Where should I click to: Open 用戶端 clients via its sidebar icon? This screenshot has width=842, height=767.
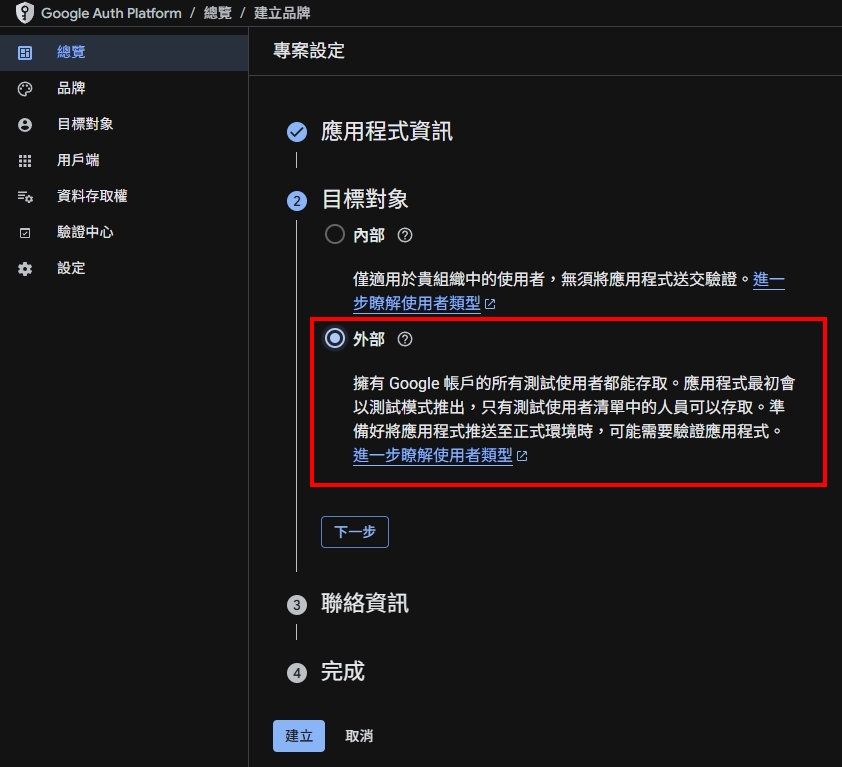pyautogui.click(x=24, y=160)
